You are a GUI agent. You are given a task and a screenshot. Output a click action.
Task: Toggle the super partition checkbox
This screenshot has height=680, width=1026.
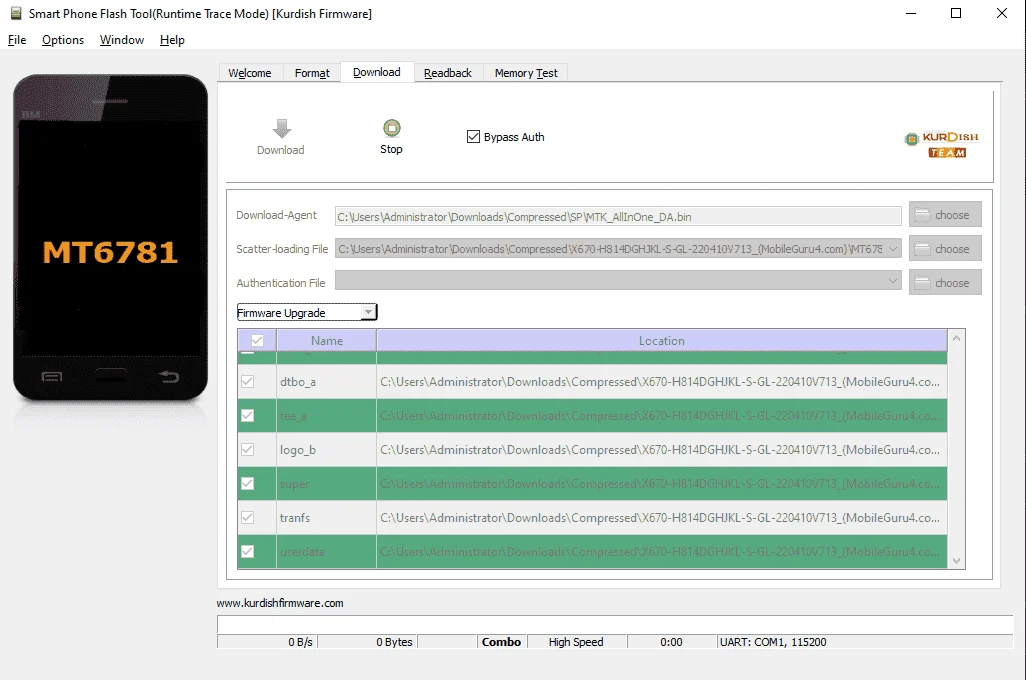click(x=247, y=484)
